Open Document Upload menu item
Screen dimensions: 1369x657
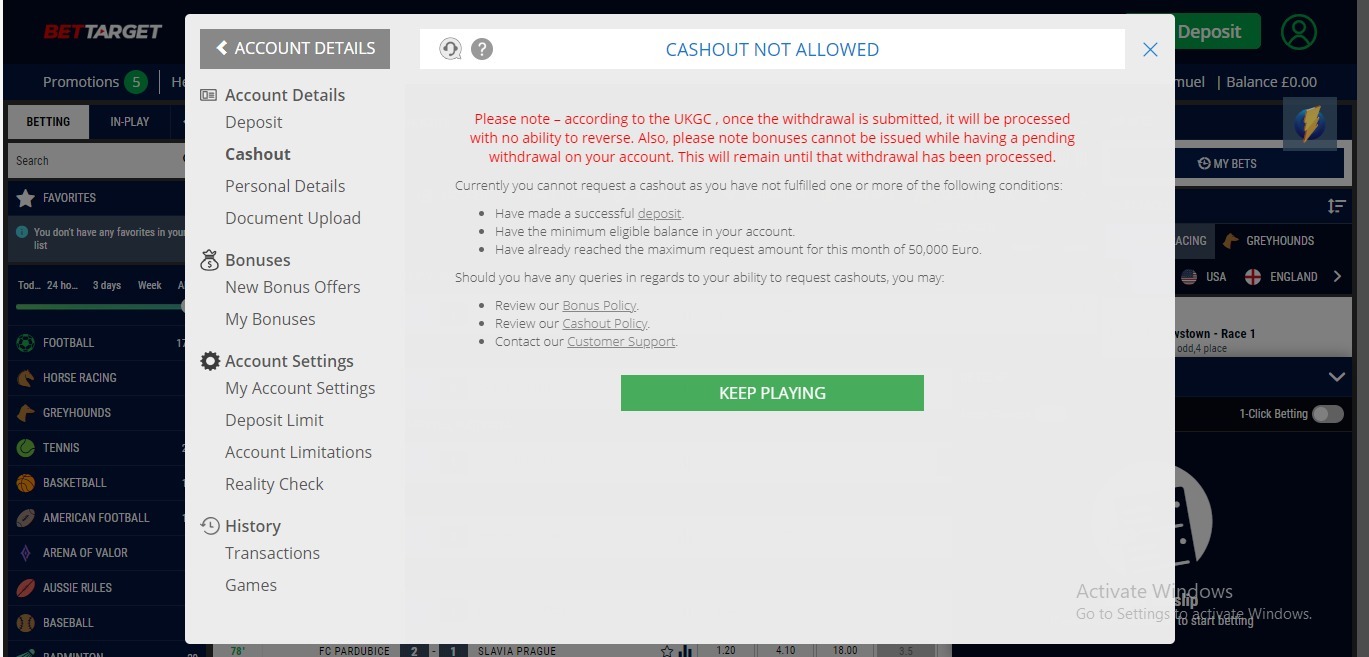tap(293, 218)
